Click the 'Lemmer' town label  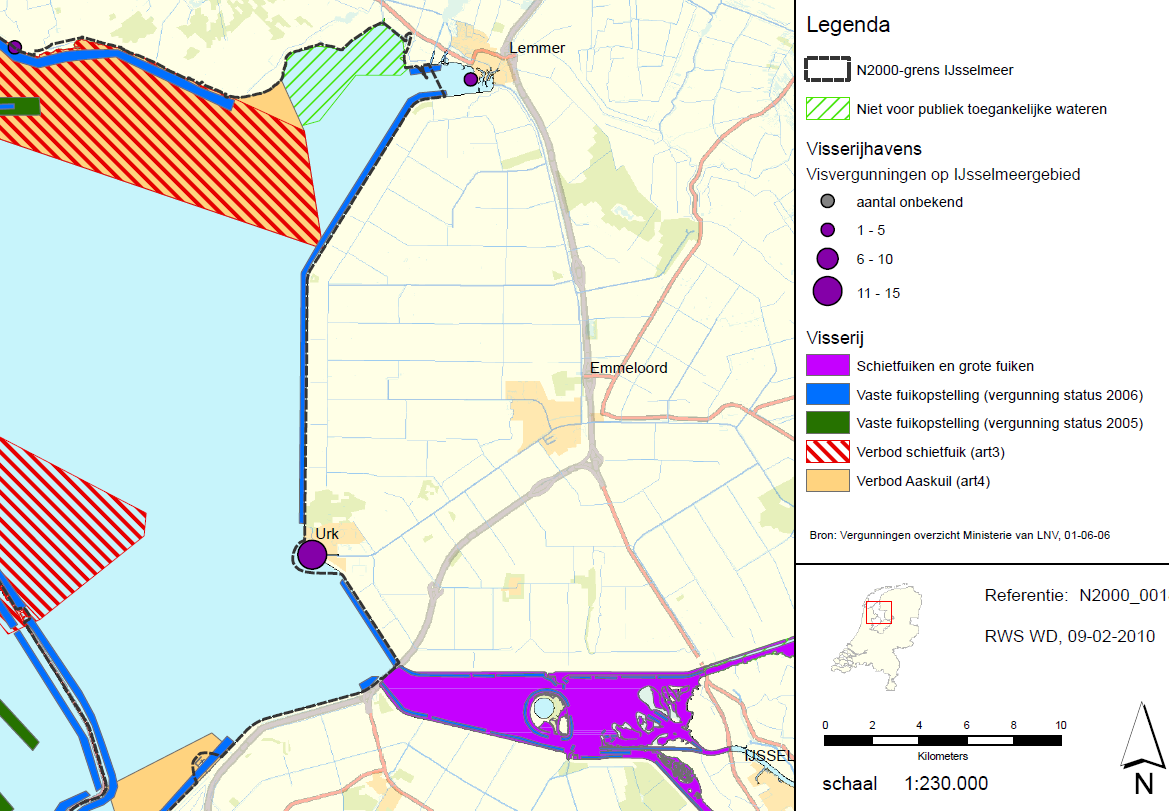pyautogui.click(x=537, y=48)
